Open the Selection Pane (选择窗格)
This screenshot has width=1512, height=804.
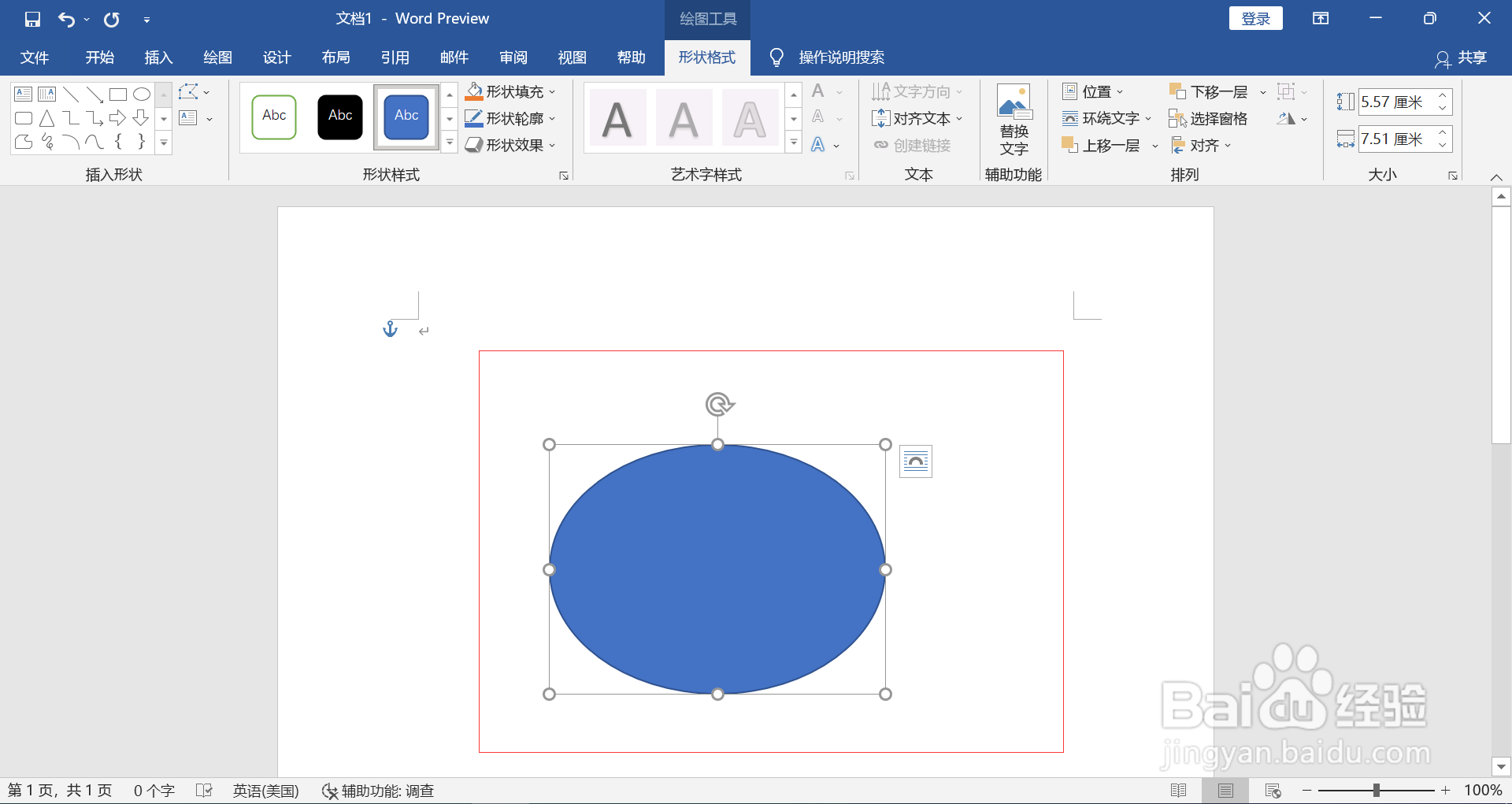click(1209, 118)
